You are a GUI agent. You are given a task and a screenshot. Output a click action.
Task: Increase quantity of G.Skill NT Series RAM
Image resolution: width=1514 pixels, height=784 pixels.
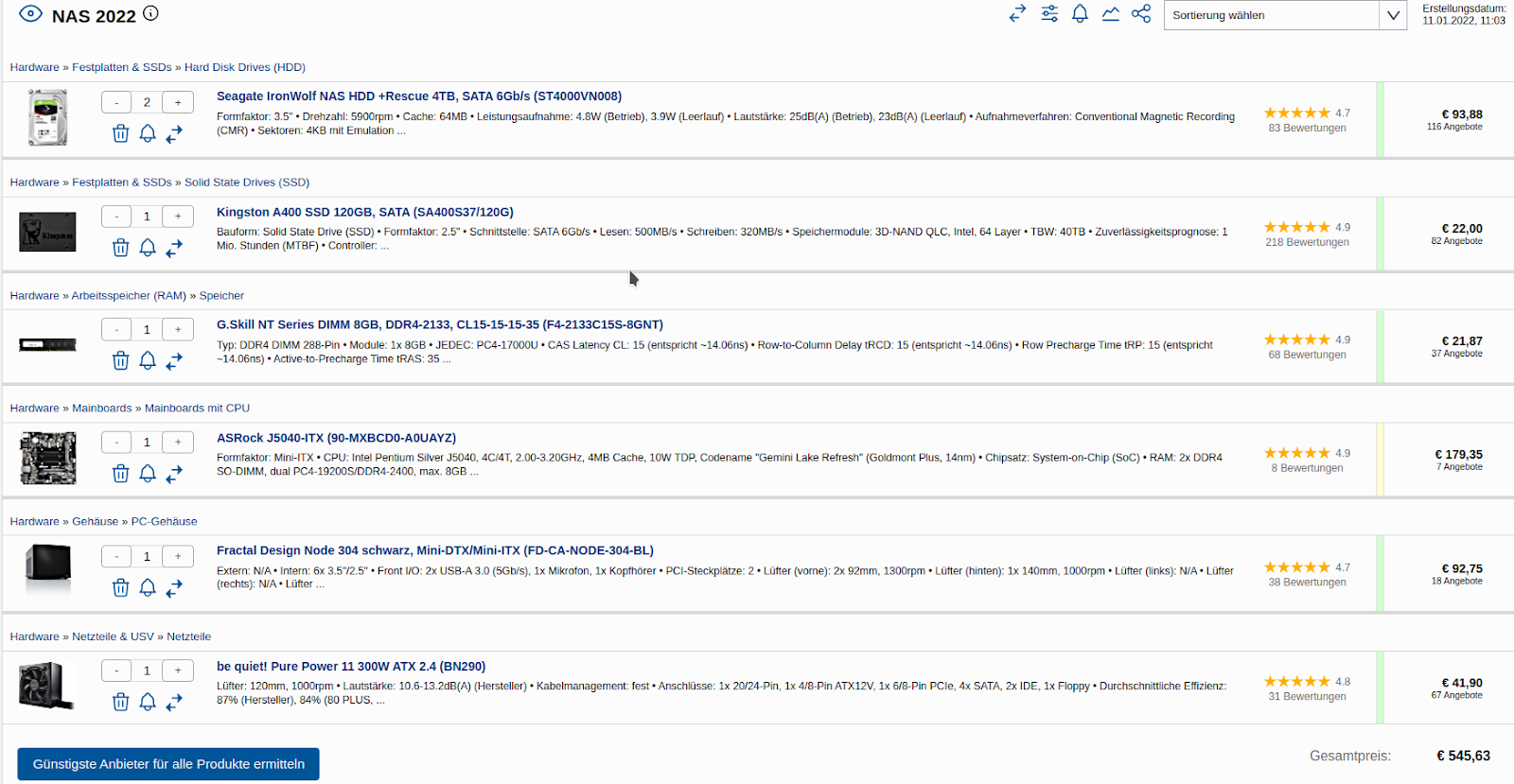(178, 329)
